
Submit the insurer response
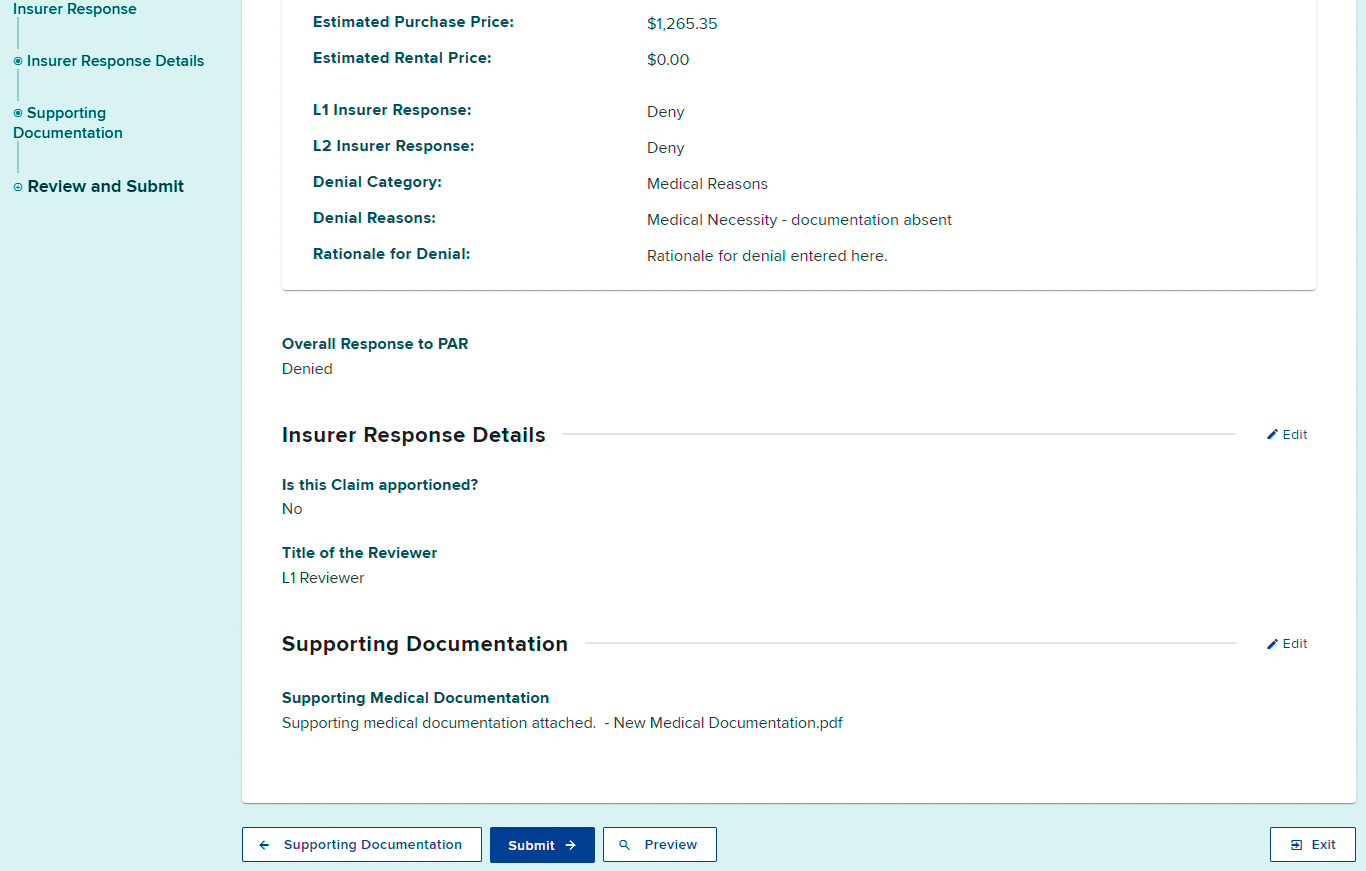[x=541, y=845]
